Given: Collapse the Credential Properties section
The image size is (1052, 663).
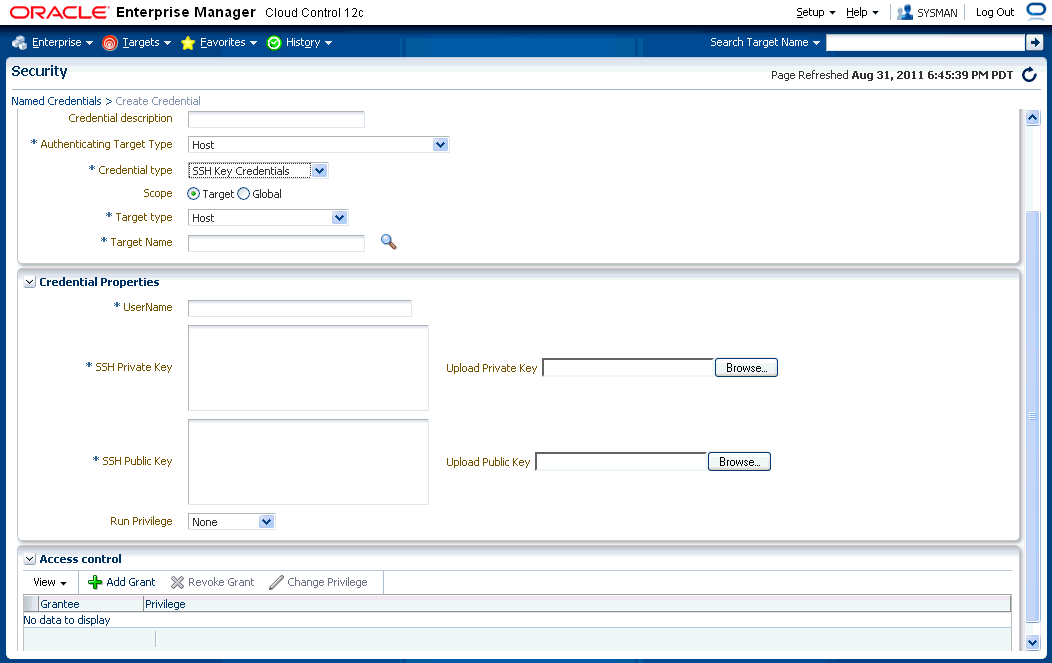Looking at the screenshot, I should (x=30, y=283).
